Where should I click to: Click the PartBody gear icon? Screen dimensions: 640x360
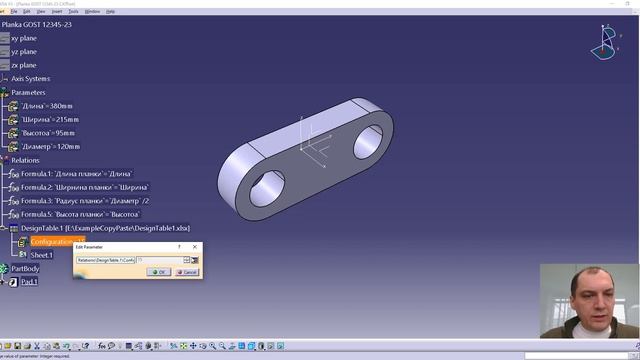pyautogui.click(x=4, y=269)
